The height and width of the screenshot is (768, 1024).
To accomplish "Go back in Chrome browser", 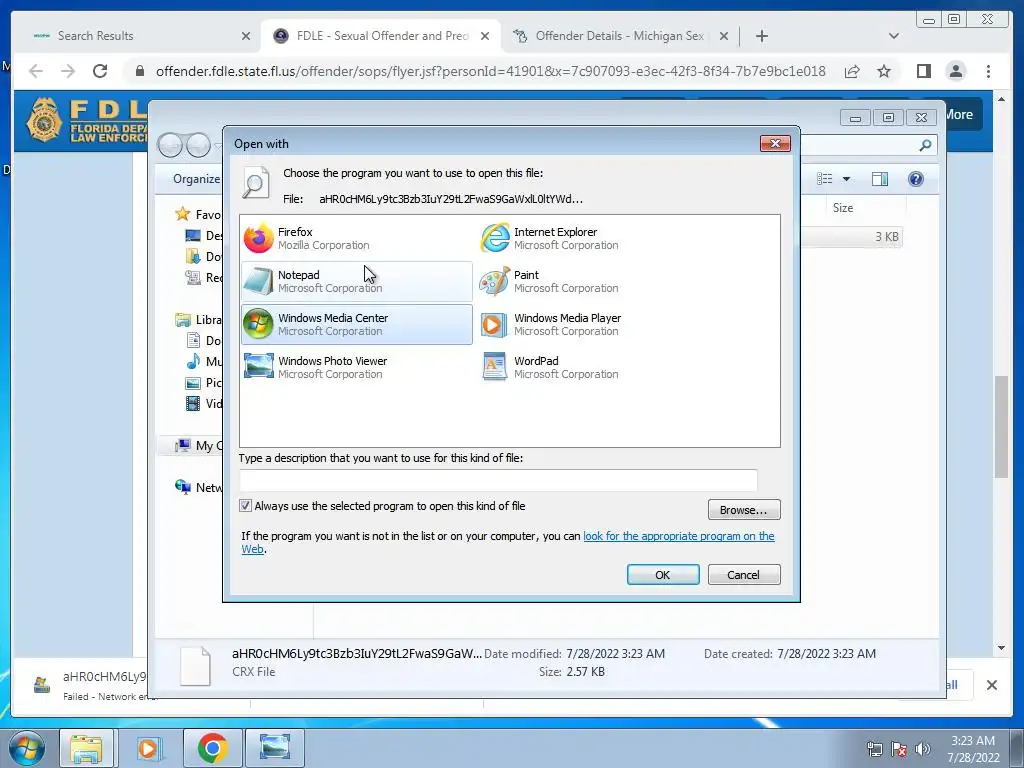I will click(x=36, y=71).
